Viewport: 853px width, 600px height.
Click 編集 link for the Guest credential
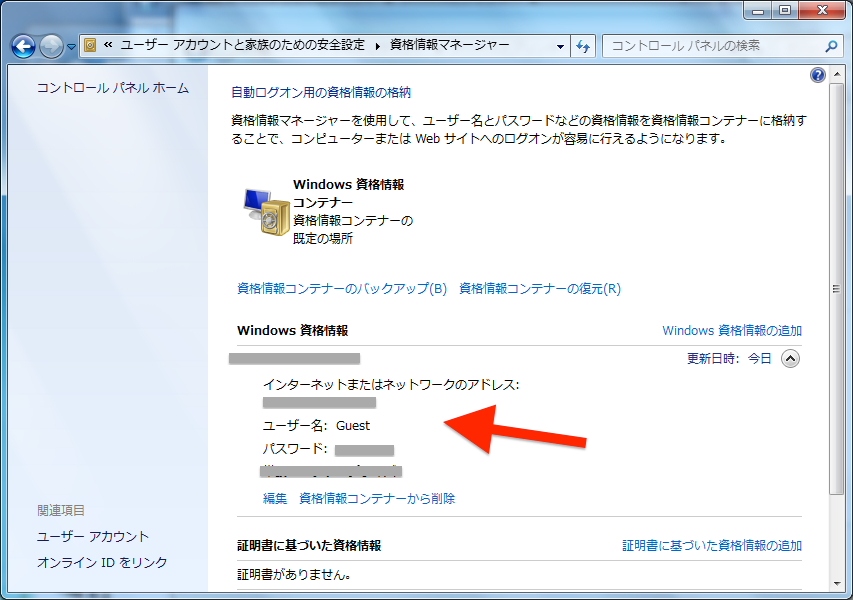click(x=275, y=498)
